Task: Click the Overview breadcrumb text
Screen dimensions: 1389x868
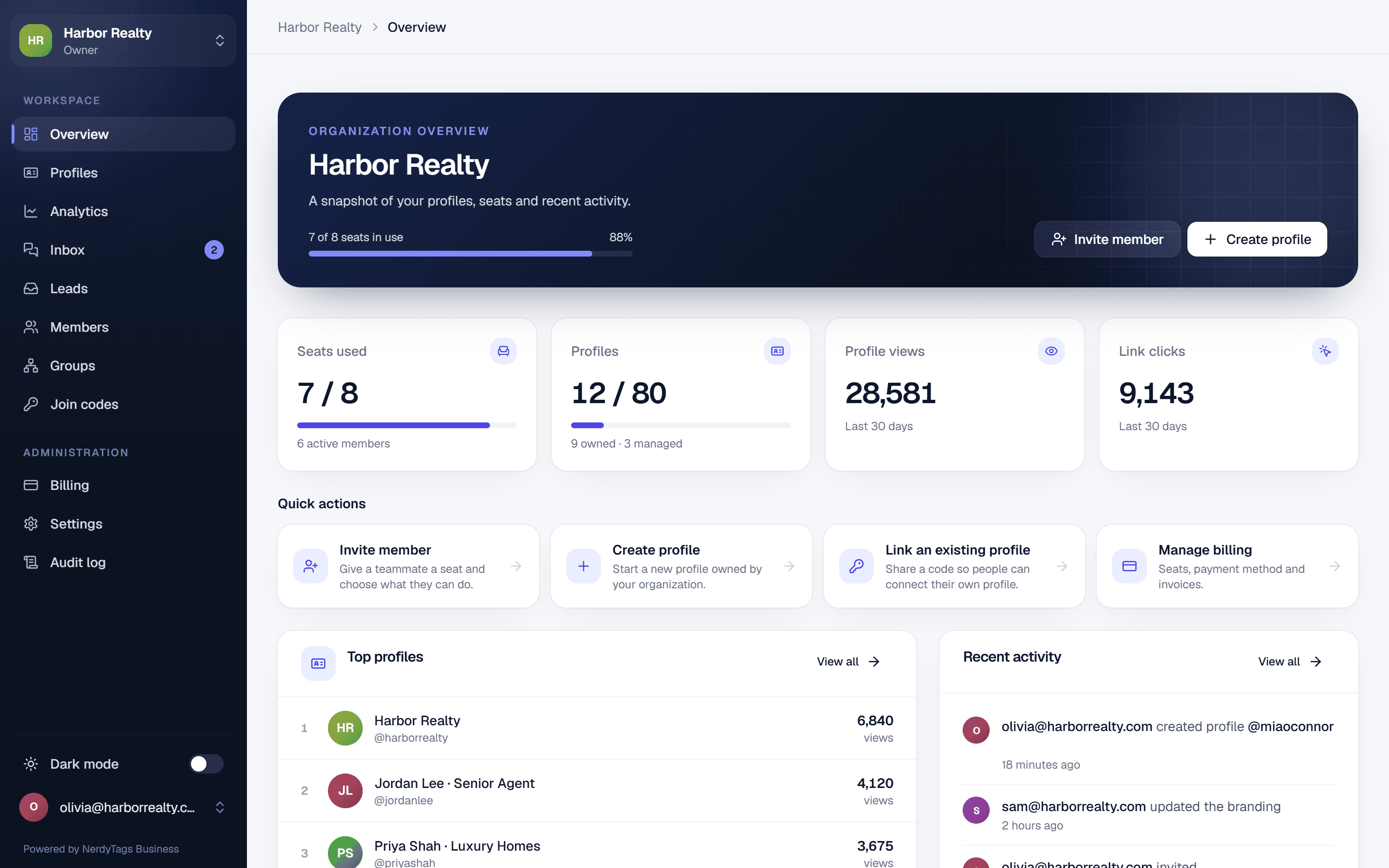Action: coord(417,27)
